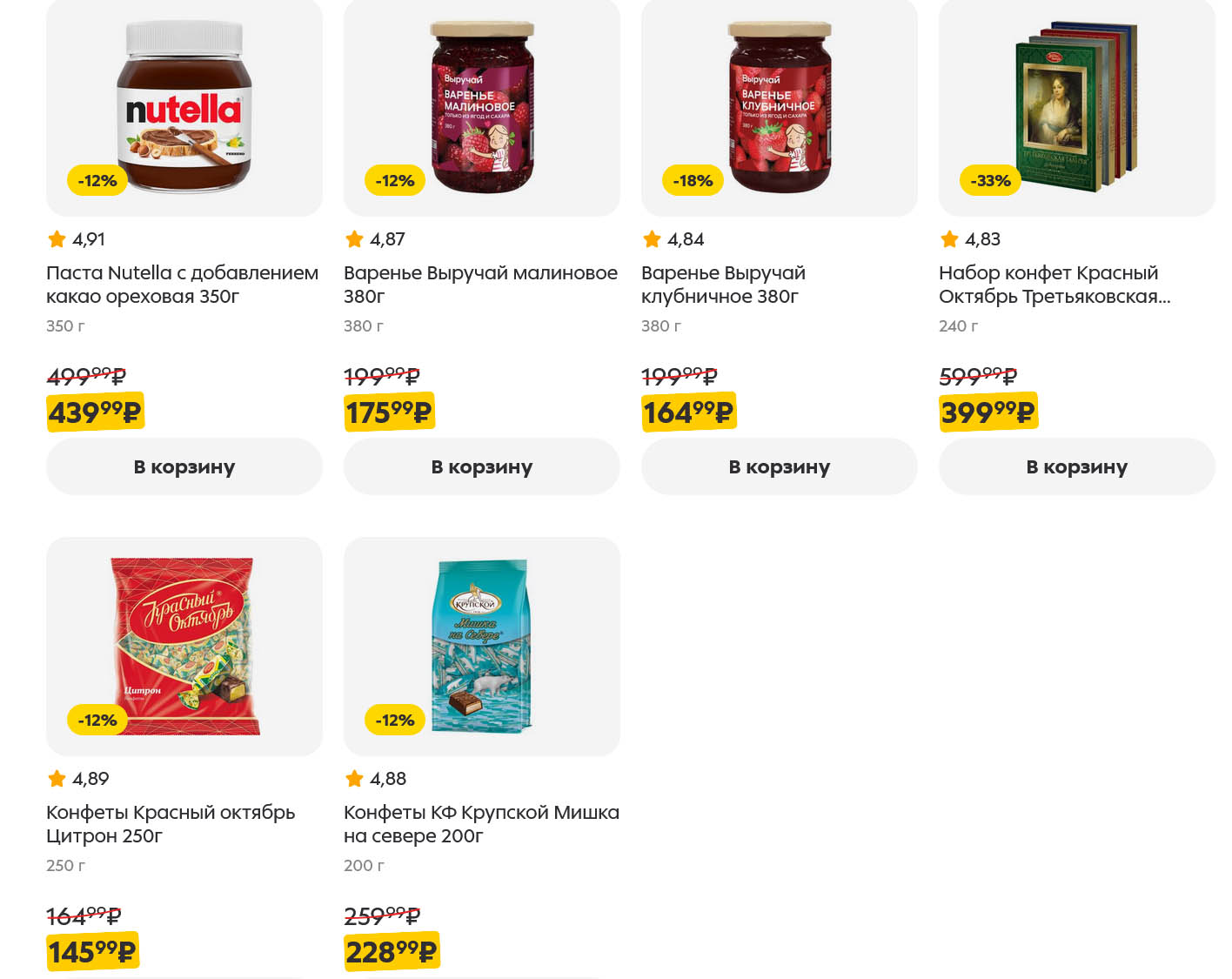The image size is (1232, 979).
Task: Open Паста Nutella product title link
Action: (182, 285)
